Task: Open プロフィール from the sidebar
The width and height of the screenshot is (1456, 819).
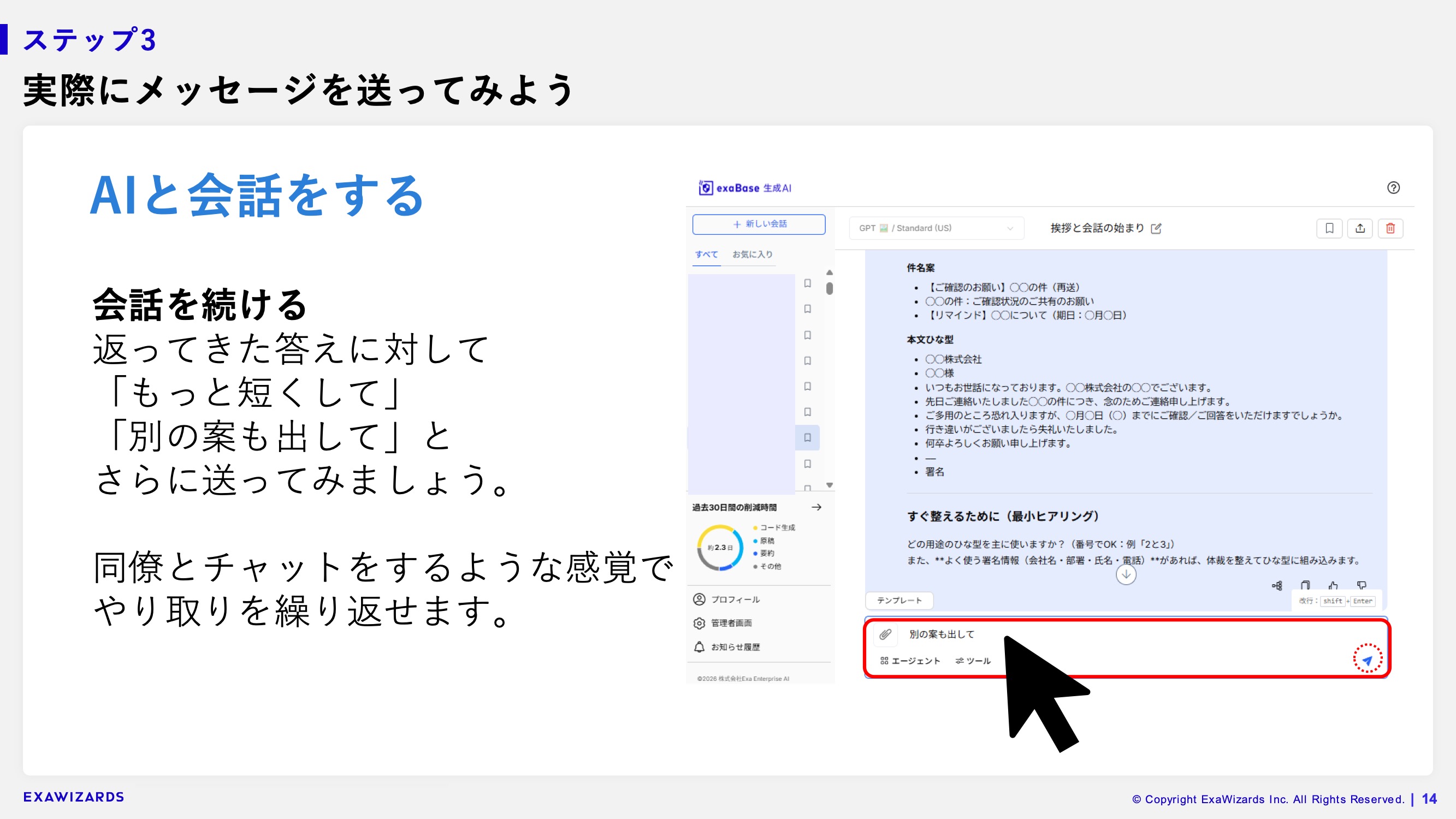Action: (726, 599)
